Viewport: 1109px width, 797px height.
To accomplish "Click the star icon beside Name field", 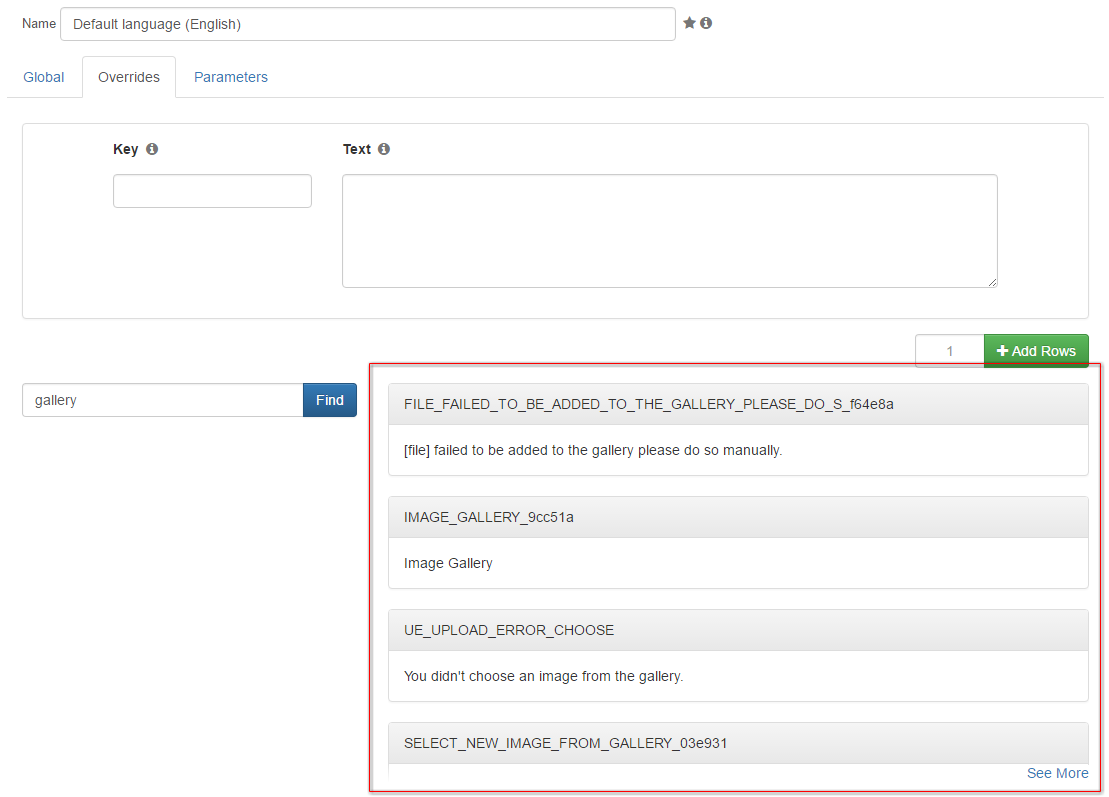I will (x=689, y=23).
